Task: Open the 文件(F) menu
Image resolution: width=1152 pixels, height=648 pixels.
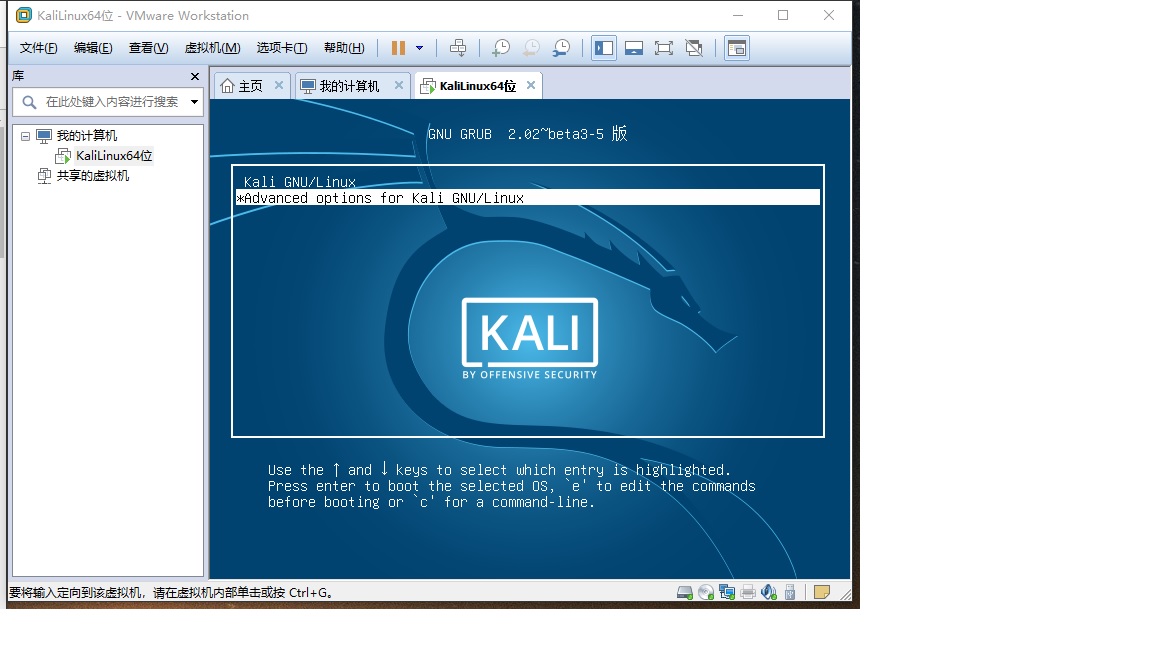Action: coord(38,48)
